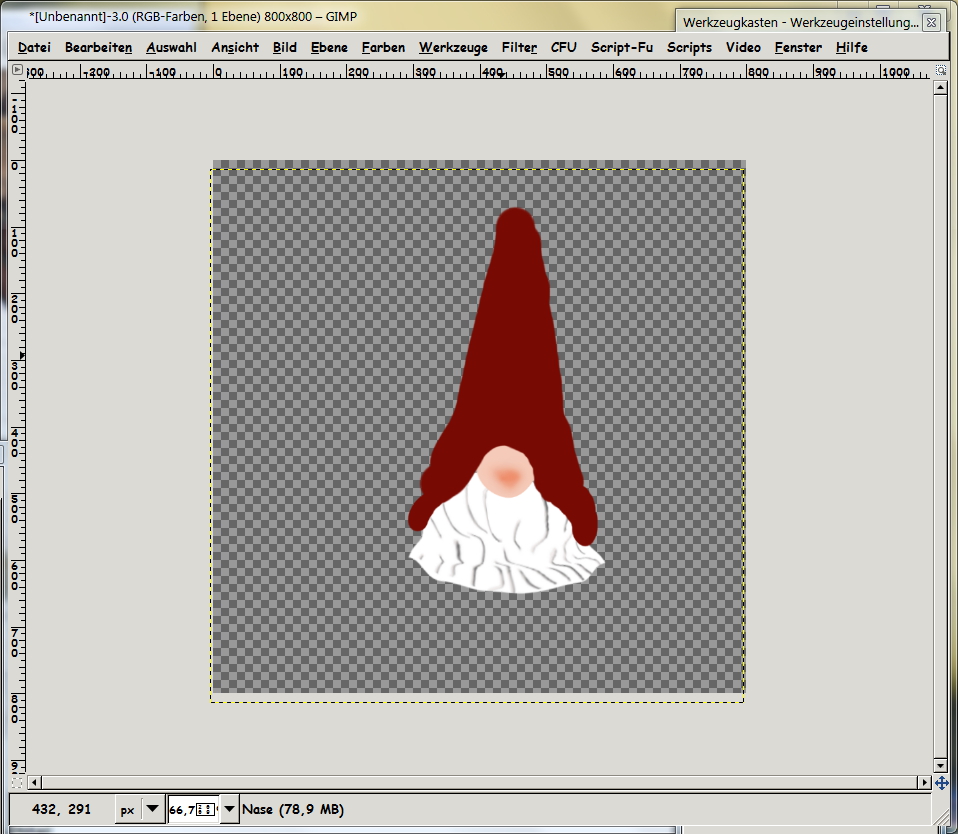Open the Filter menu

519,47
